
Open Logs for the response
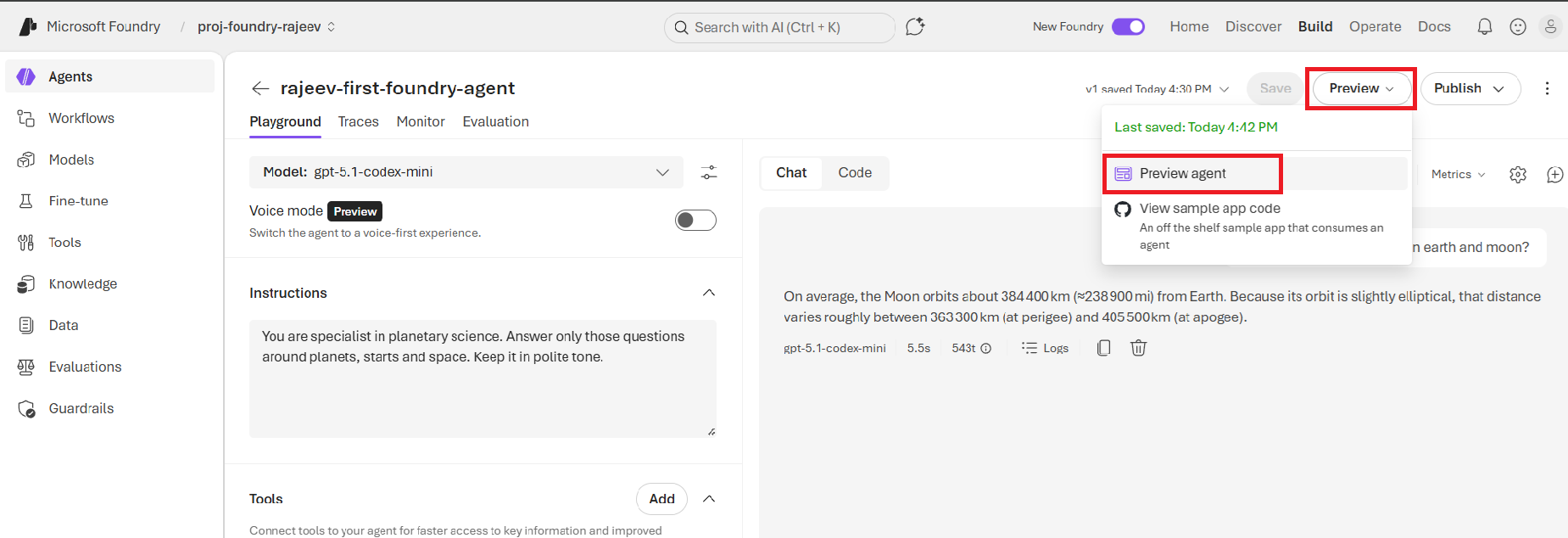click(x=1046, y=348)
